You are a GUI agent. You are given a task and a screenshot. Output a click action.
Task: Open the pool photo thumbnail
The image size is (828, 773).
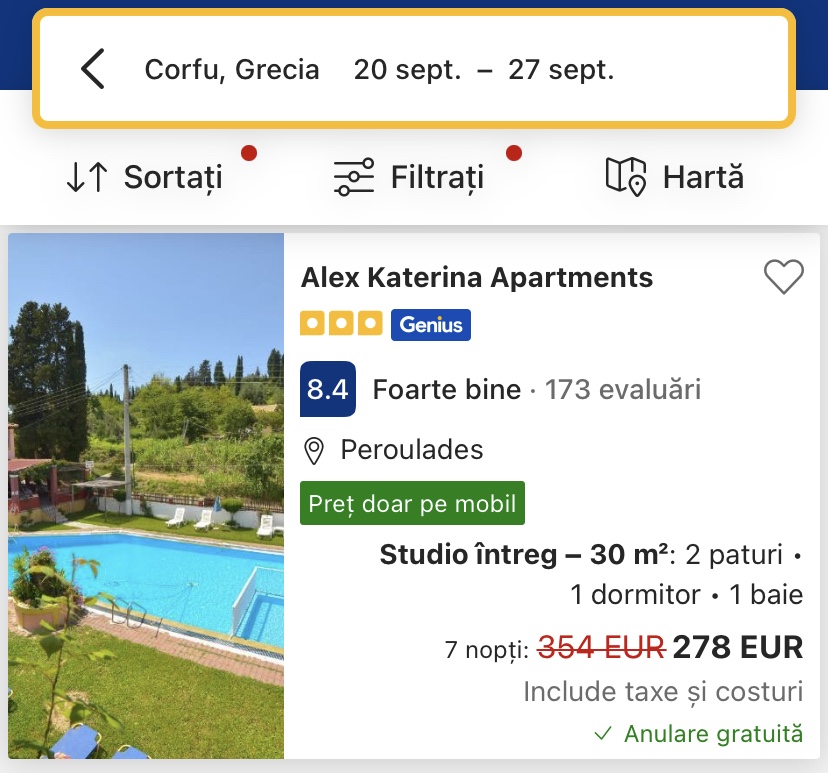tap(146, 496)
